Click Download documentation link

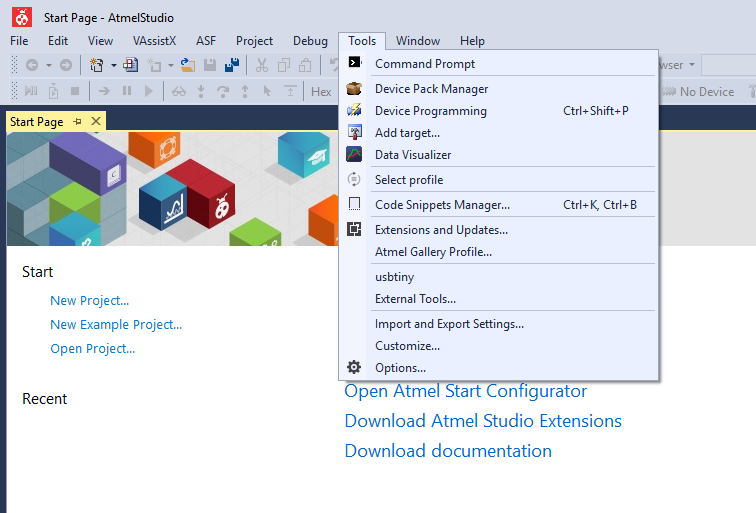click(x=448, y=451)
